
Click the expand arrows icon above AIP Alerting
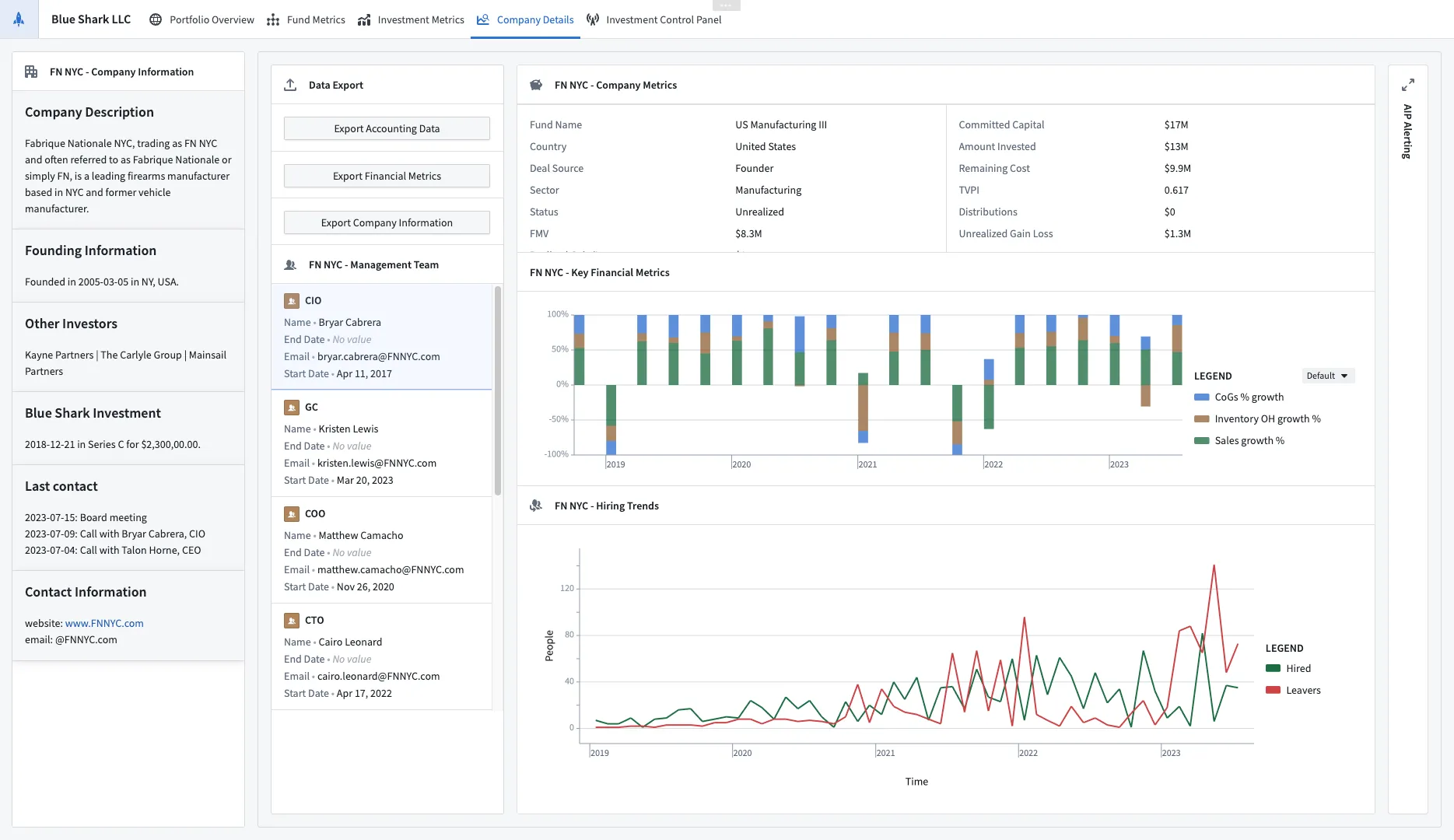coord(1407,85)
